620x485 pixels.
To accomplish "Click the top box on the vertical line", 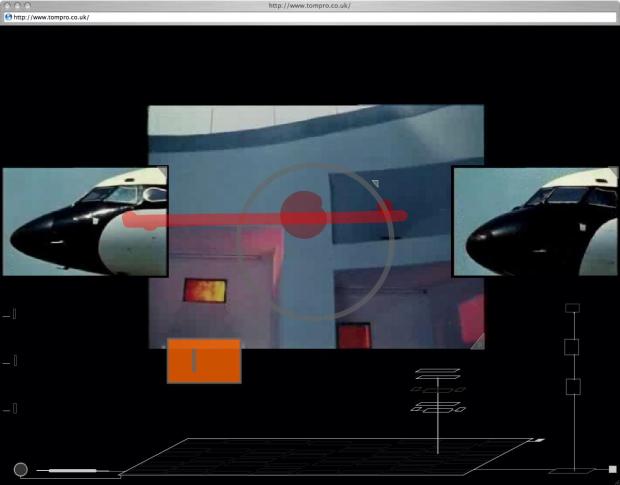I will coord(572,308).
